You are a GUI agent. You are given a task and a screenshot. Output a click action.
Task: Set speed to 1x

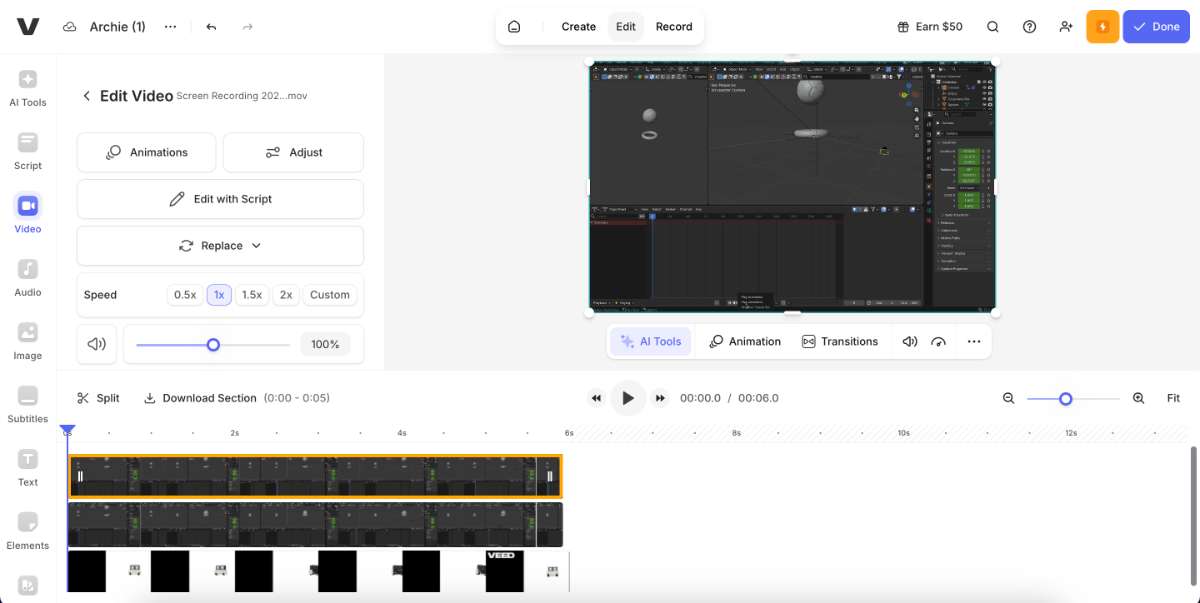[x=219, y=295]
